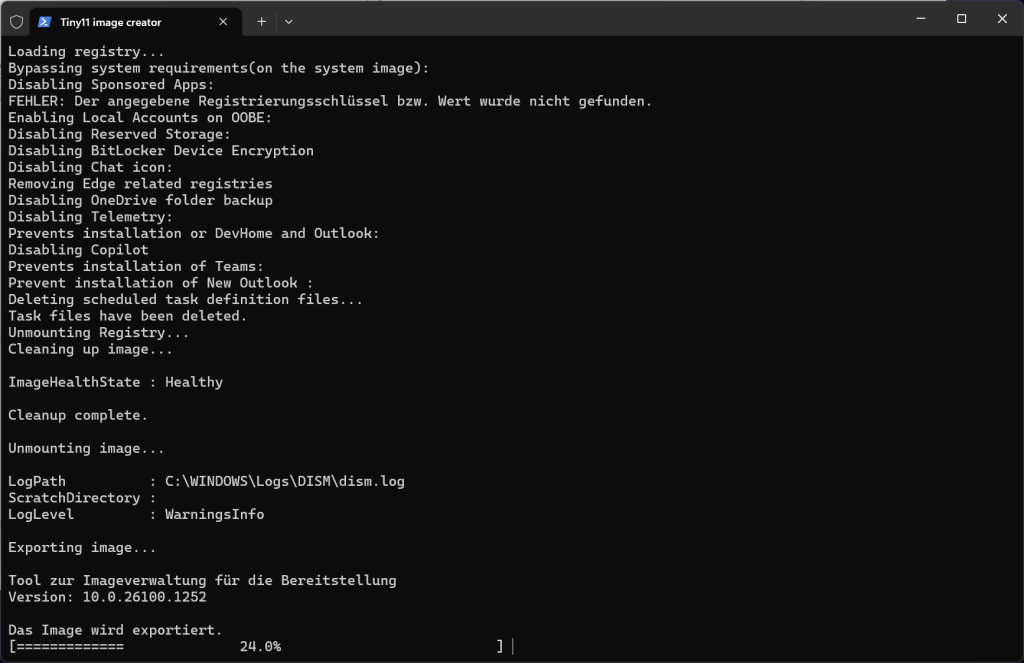
Task: Close the Tiny11 image creator tab
Action: click(223, 21)
